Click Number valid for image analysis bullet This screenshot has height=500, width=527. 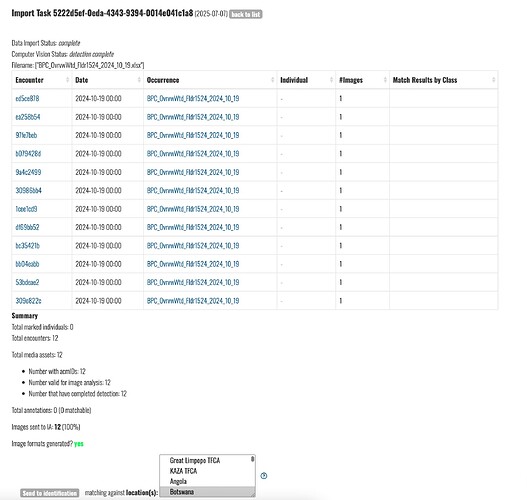point(69,382)
